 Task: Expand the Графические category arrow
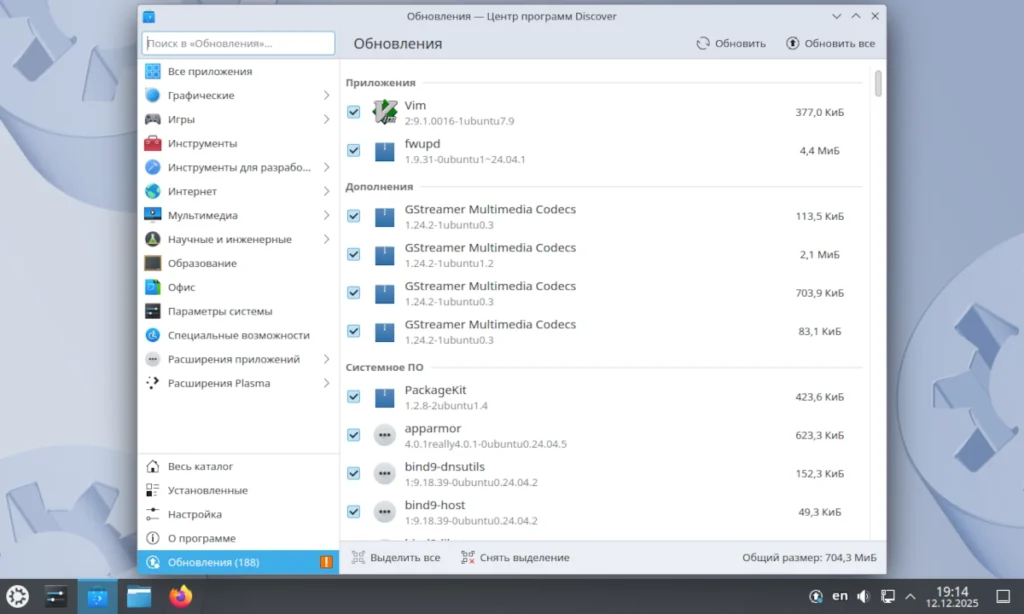[327, 95]
